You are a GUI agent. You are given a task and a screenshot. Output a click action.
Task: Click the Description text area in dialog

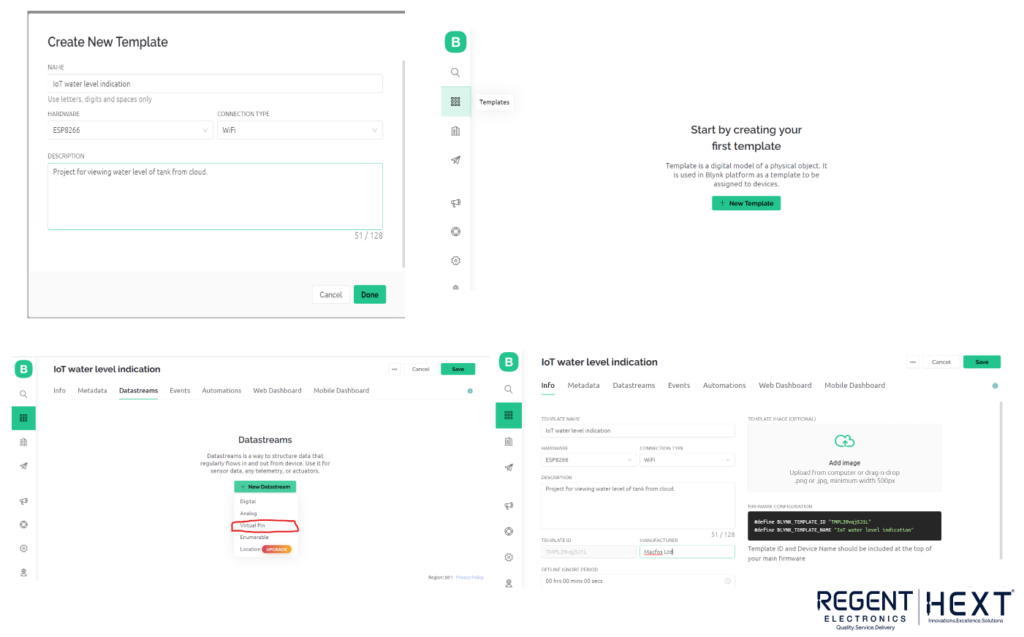(x=215, y=196)
